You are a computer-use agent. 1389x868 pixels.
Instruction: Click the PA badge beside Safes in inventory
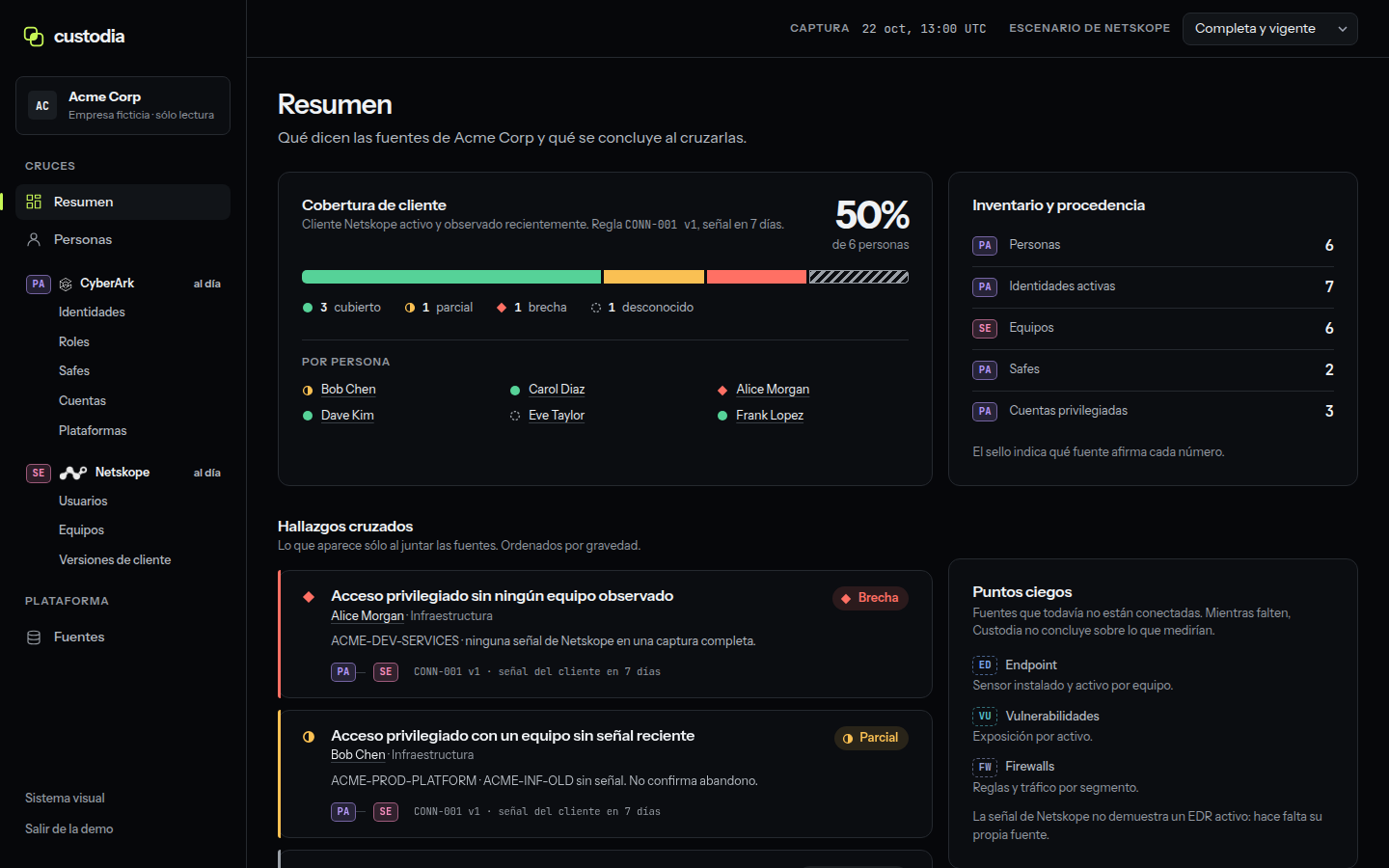point(985,369)
